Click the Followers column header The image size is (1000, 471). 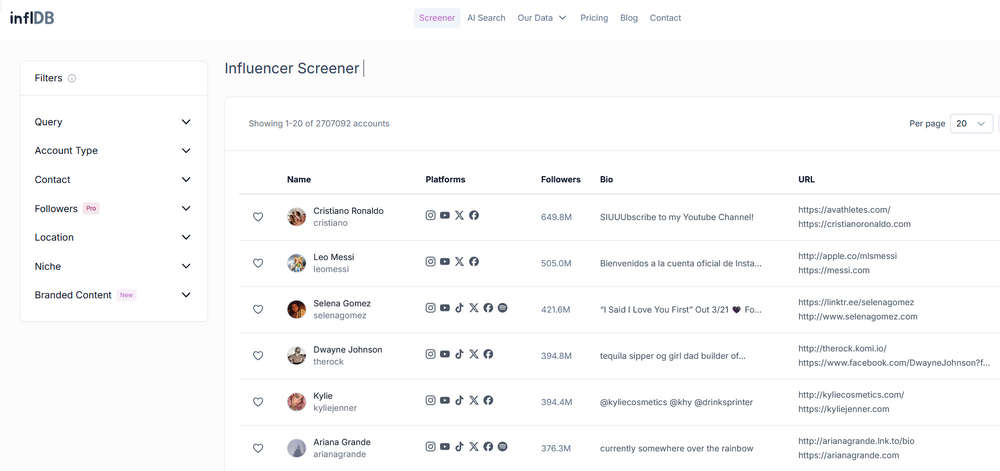[x=561, y=180]
